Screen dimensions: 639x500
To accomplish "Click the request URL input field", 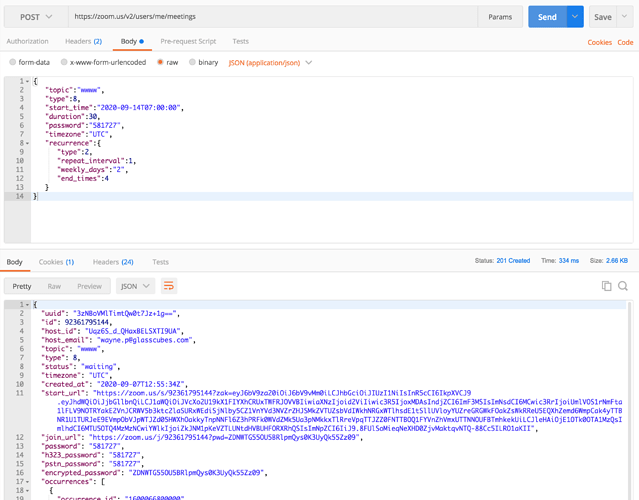I will pyautogui.click(x=273, y=17).
